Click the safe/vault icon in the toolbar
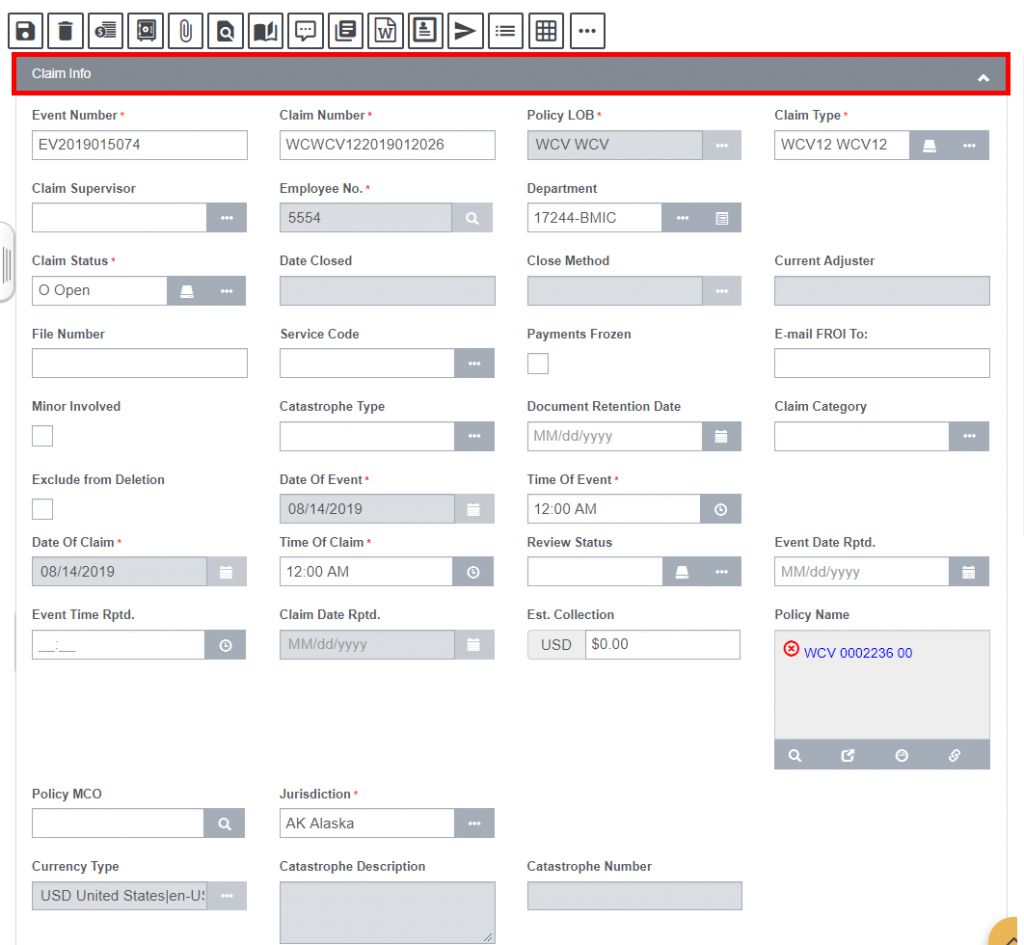 coord(146,31)
